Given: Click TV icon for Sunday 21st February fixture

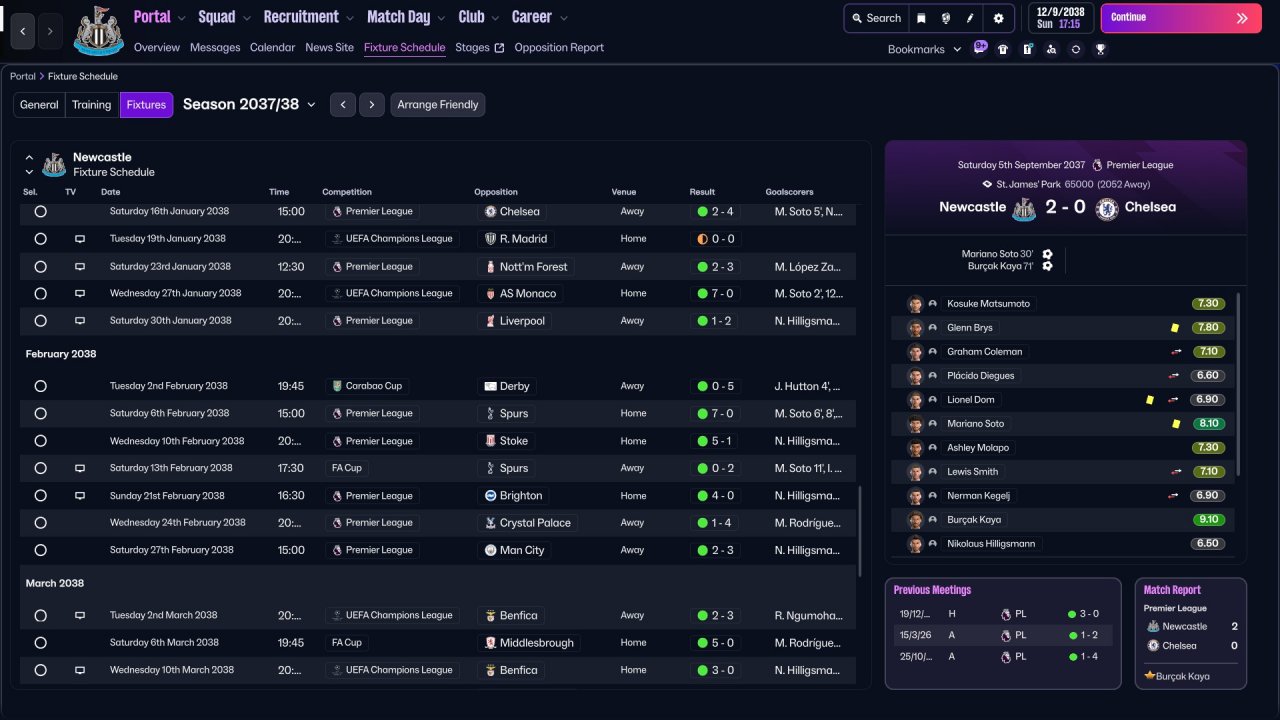Looking at the screenshot, I should click(x=80, y=496).
